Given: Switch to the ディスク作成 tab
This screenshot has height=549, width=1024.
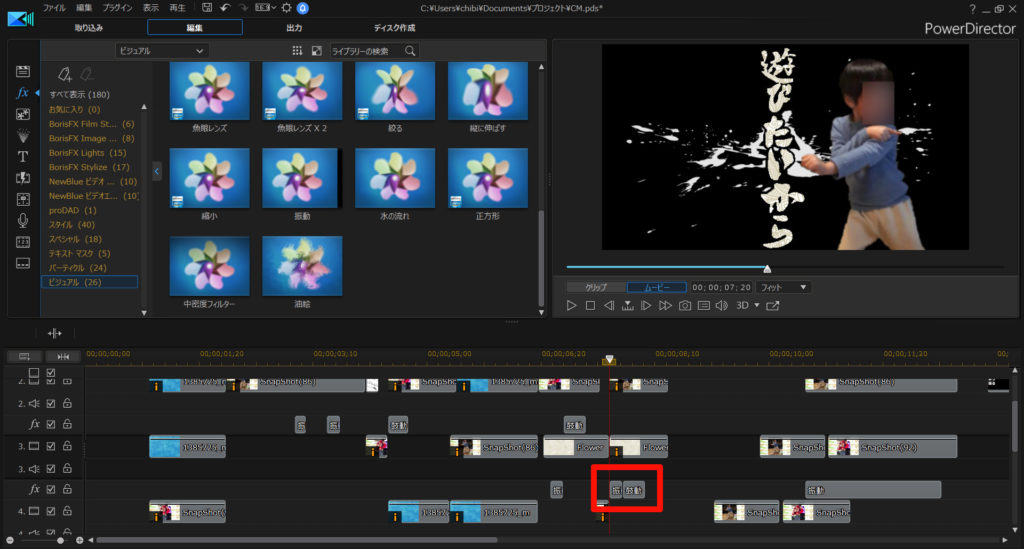Looking at the screenshot, I should [394, 27].
